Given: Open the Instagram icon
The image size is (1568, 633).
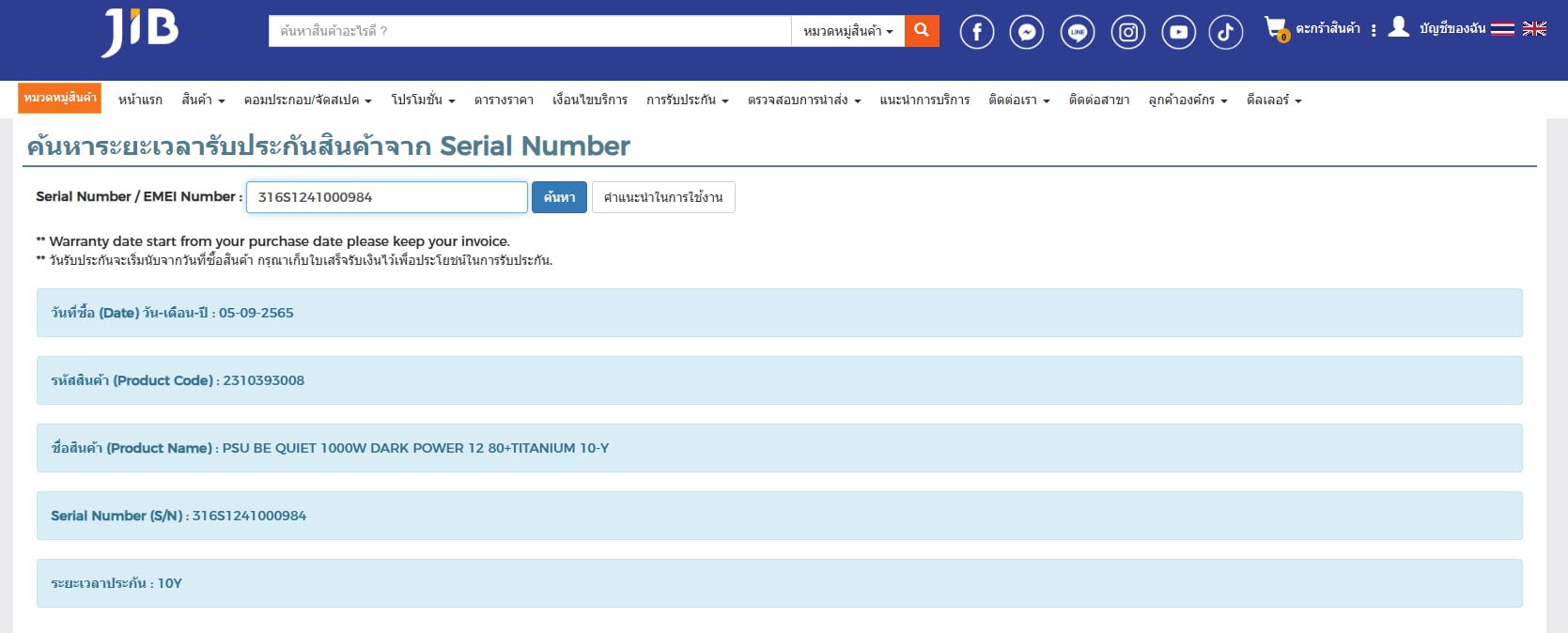Looking at the screenshot, I should point(1128,33).
